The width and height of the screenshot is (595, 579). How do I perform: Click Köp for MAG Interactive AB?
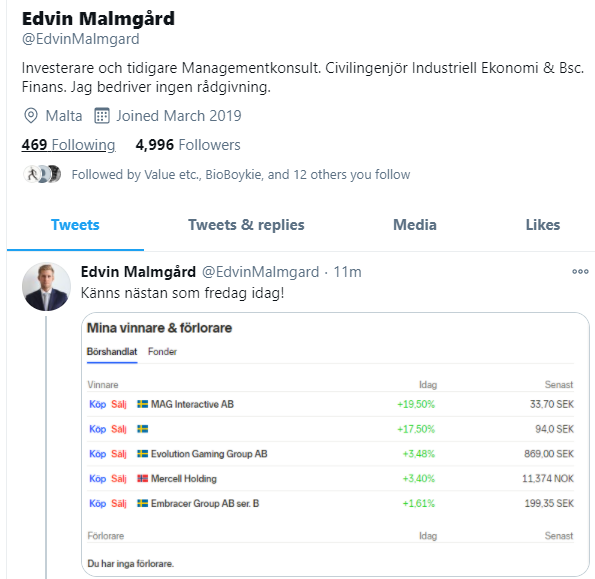click(x=98, y=404)
